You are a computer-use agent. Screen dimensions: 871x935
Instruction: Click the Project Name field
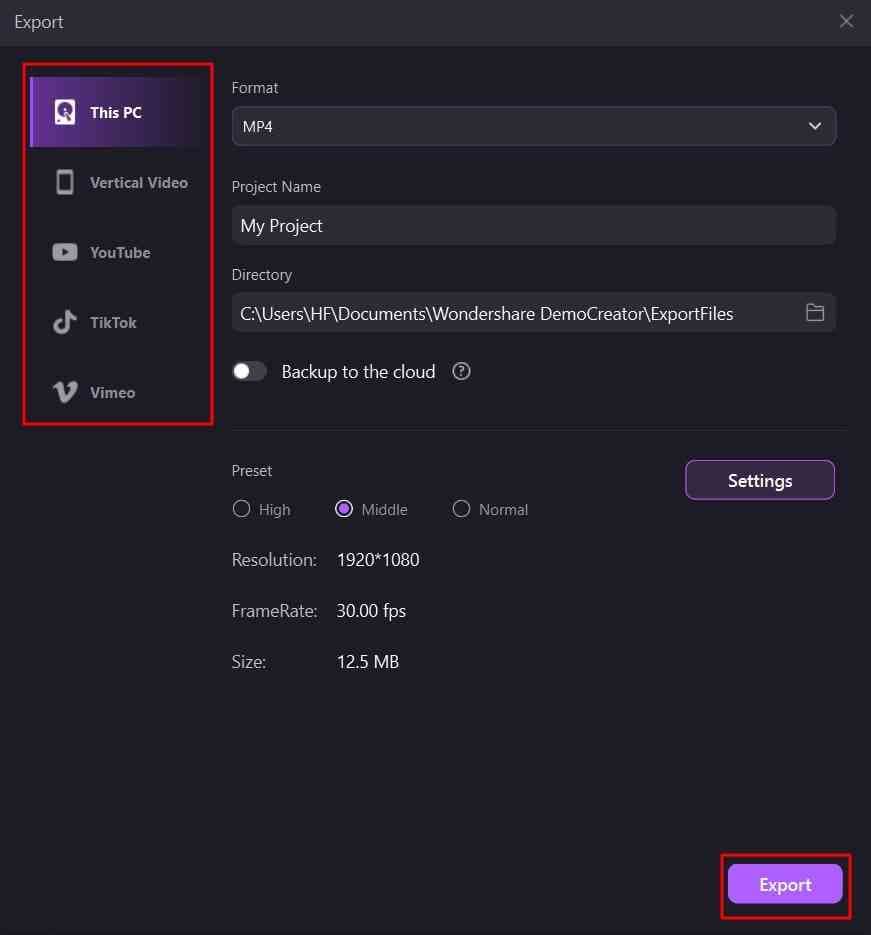click(x=534, y=225)
